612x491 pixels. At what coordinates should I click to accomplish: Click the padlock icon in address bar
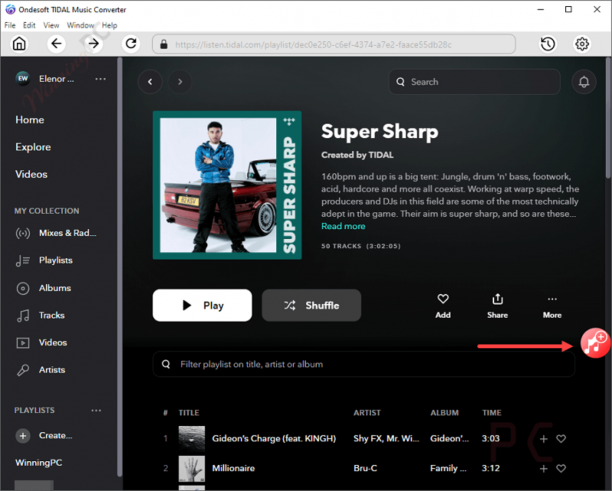click(164, 44)
